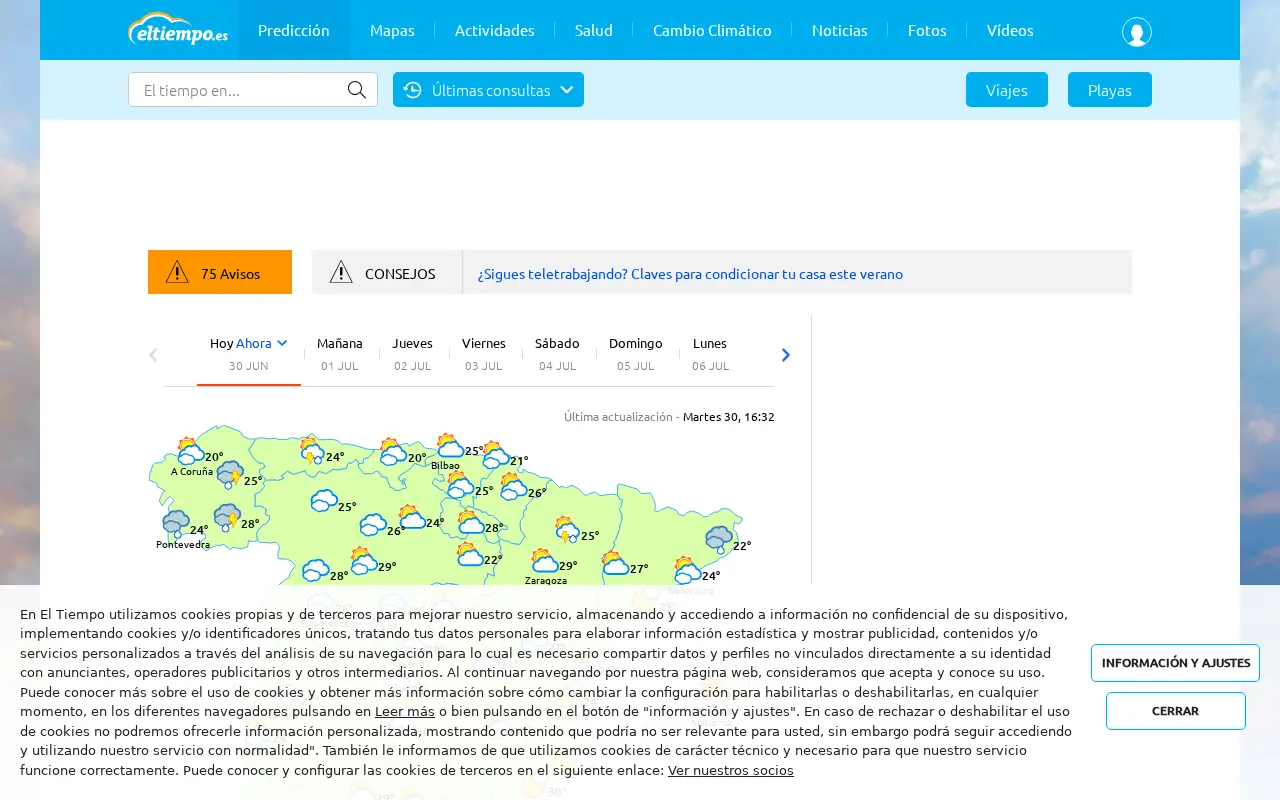The image size is (1280, 800).
Task: Open the Salud menu item
Action: (x=594, y=30)
